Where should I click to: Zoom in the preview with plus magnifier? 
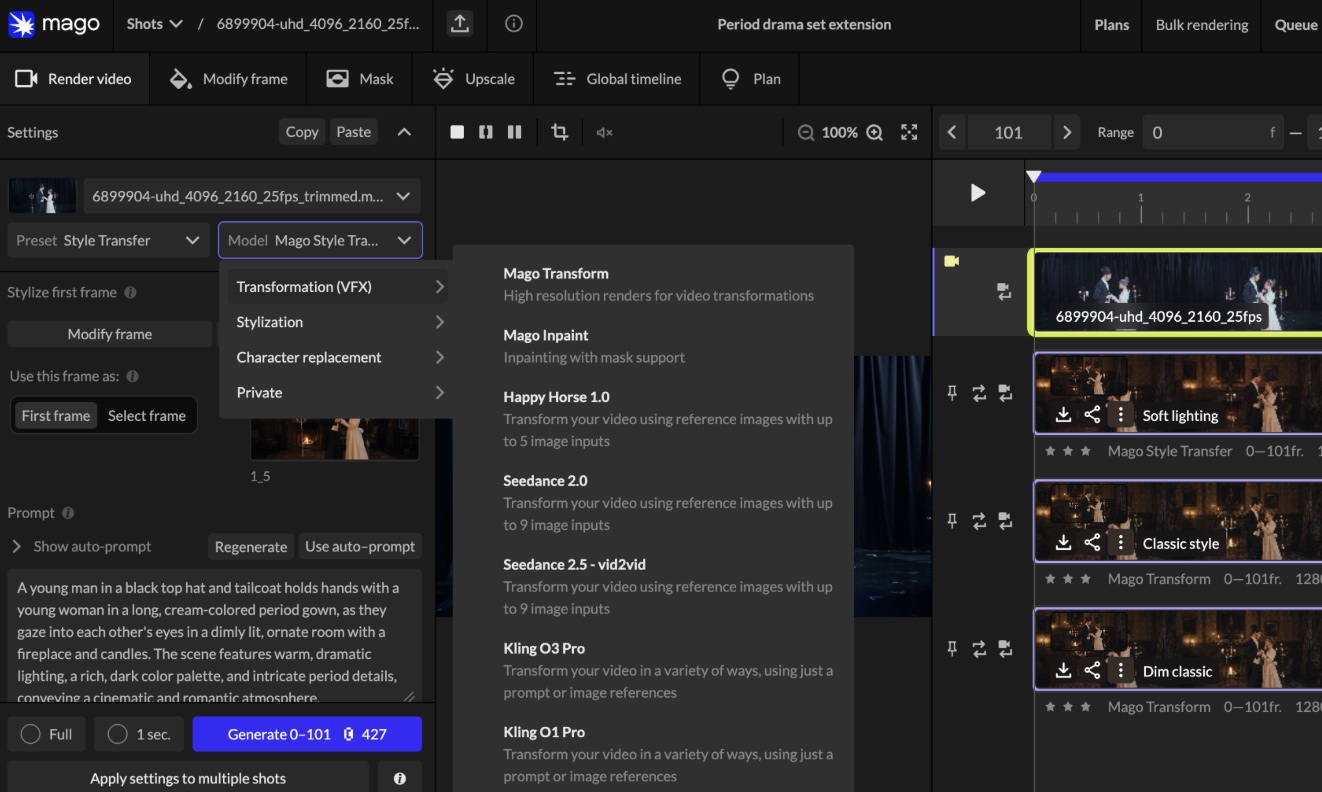pos(874,132)
